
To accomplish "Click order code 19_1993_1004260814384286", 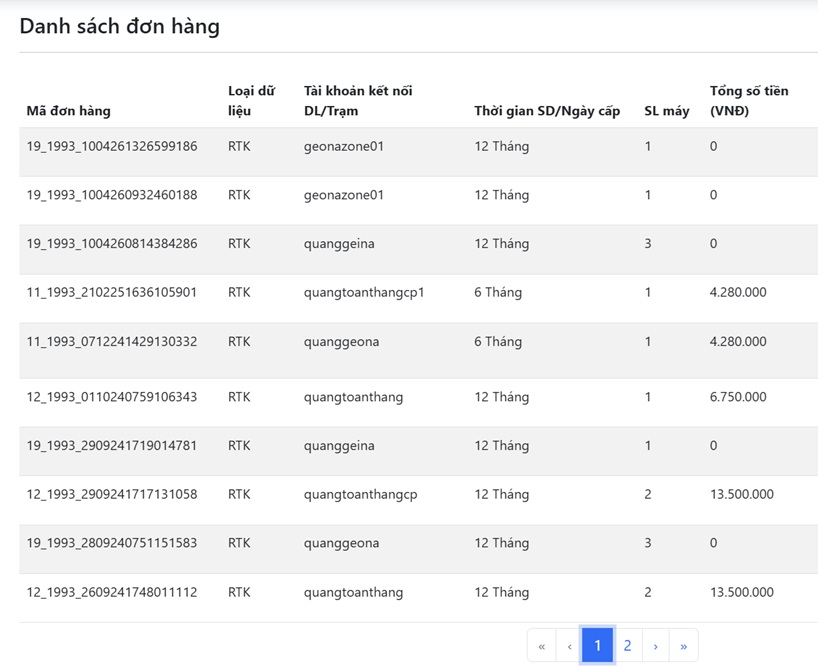I will [x=112, y=244].
